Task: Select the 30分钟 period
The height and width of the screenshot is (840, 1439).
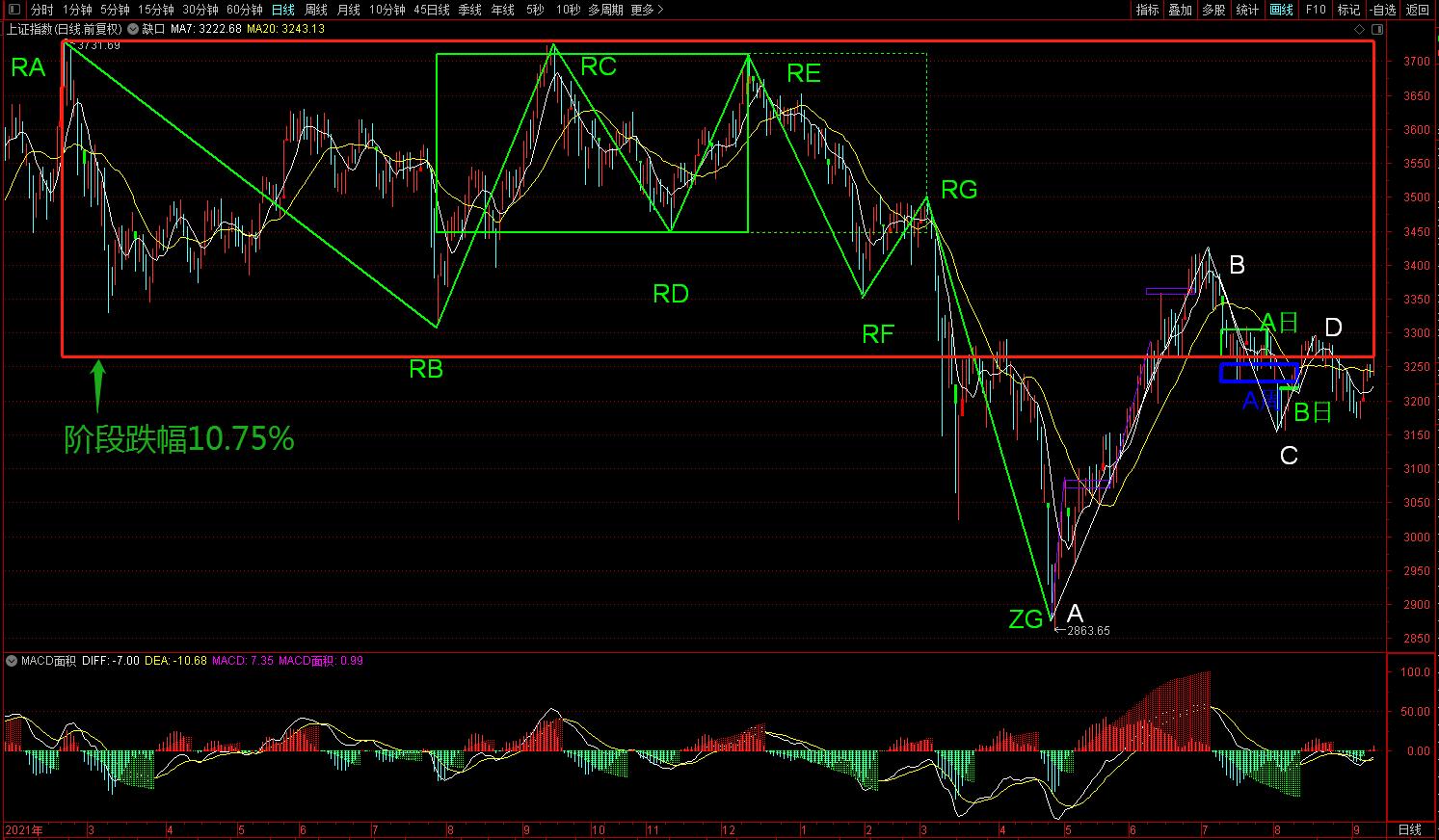Action: tap(200, 10)
